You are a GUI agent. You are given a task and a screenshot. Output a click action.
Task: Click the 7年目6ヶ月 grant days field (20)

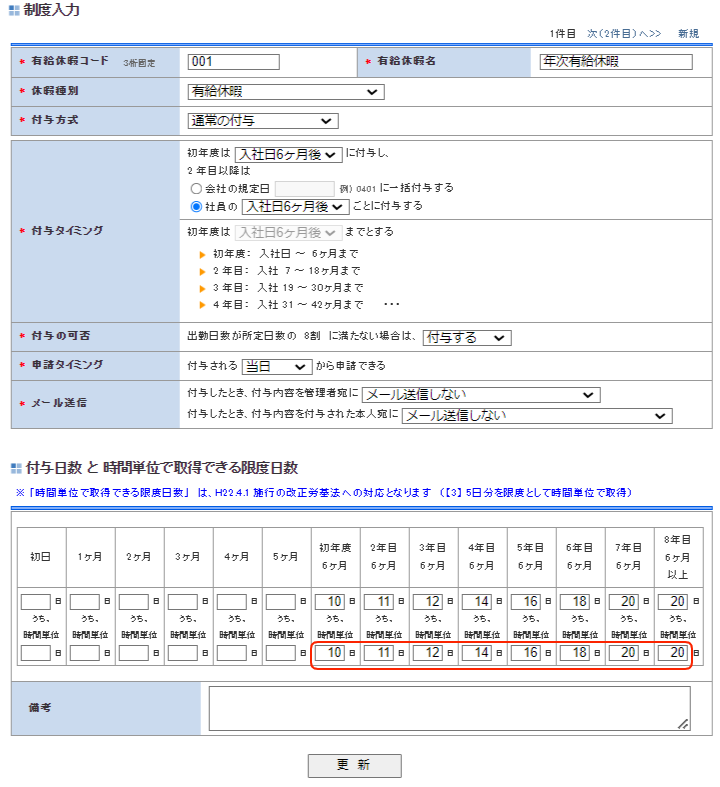tap(624, 601)
